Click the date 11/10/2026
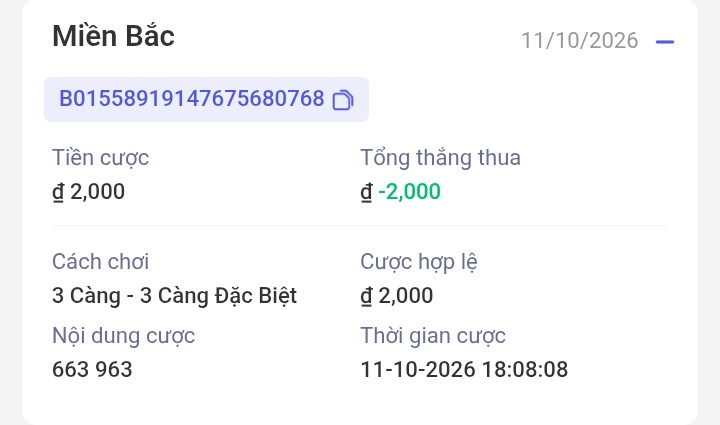The width and height of the screenshot is (720, 425). point(580,40)
